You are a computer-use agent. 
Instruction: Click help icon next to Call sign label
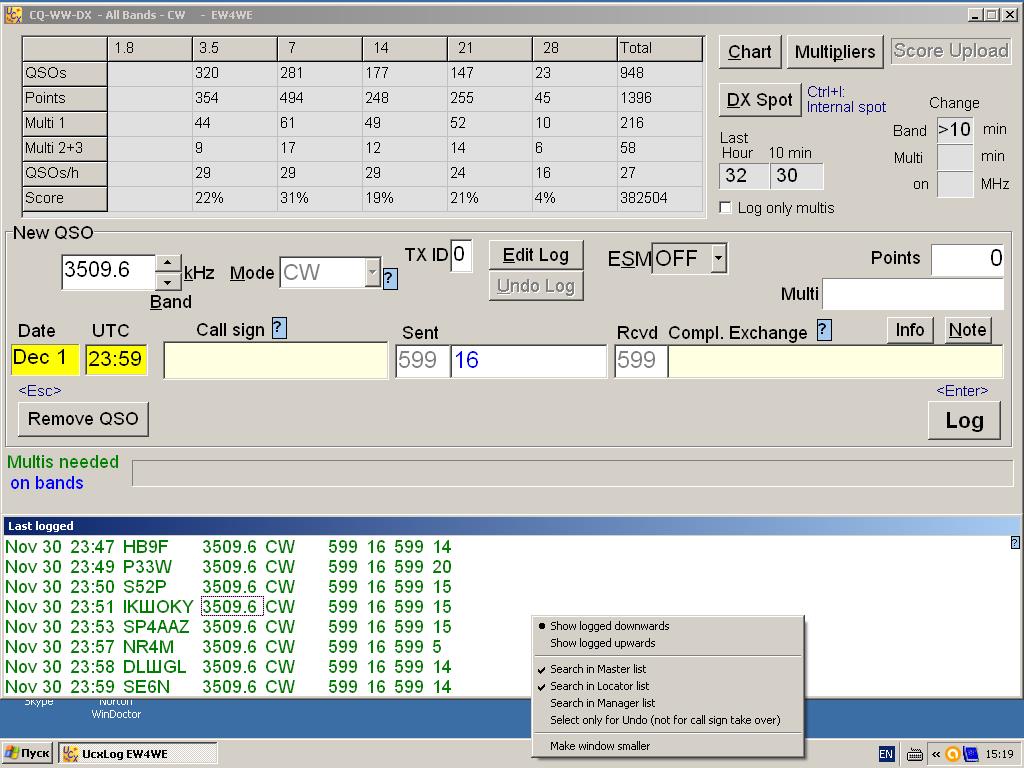coord(279,328)
